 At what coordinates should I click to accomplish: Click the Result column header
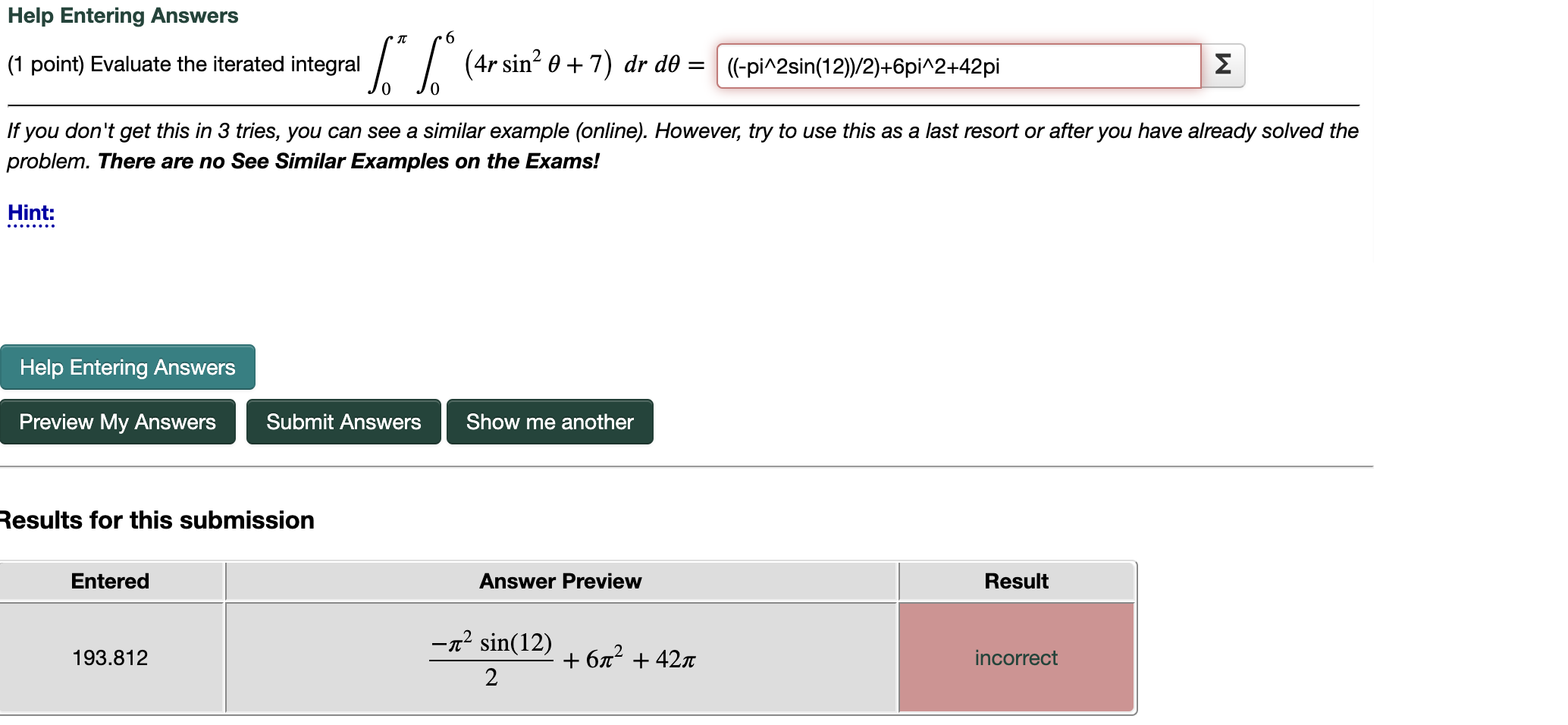coord(1016,582)
